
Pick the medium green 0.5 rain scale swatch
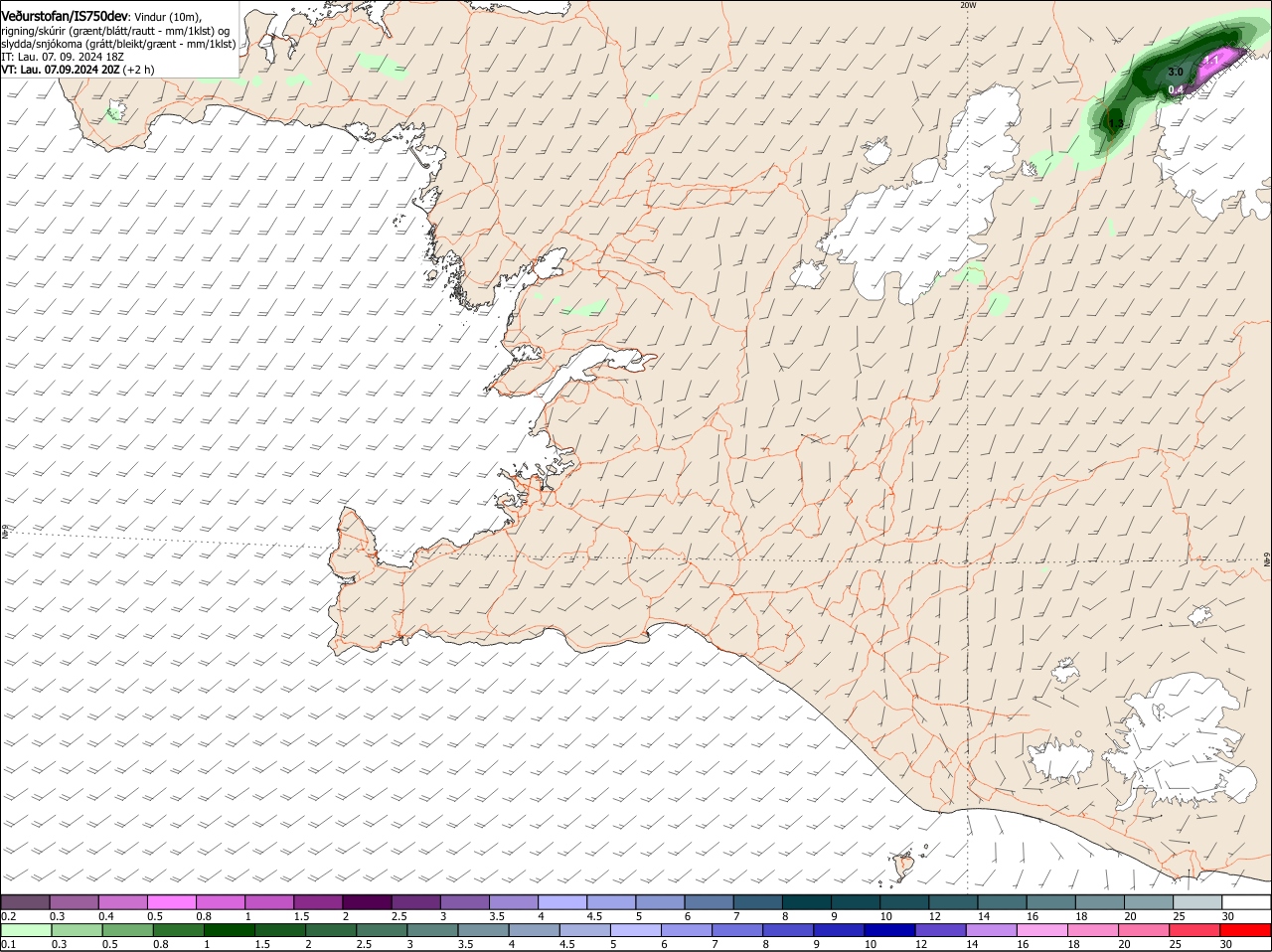coord(127,930)
